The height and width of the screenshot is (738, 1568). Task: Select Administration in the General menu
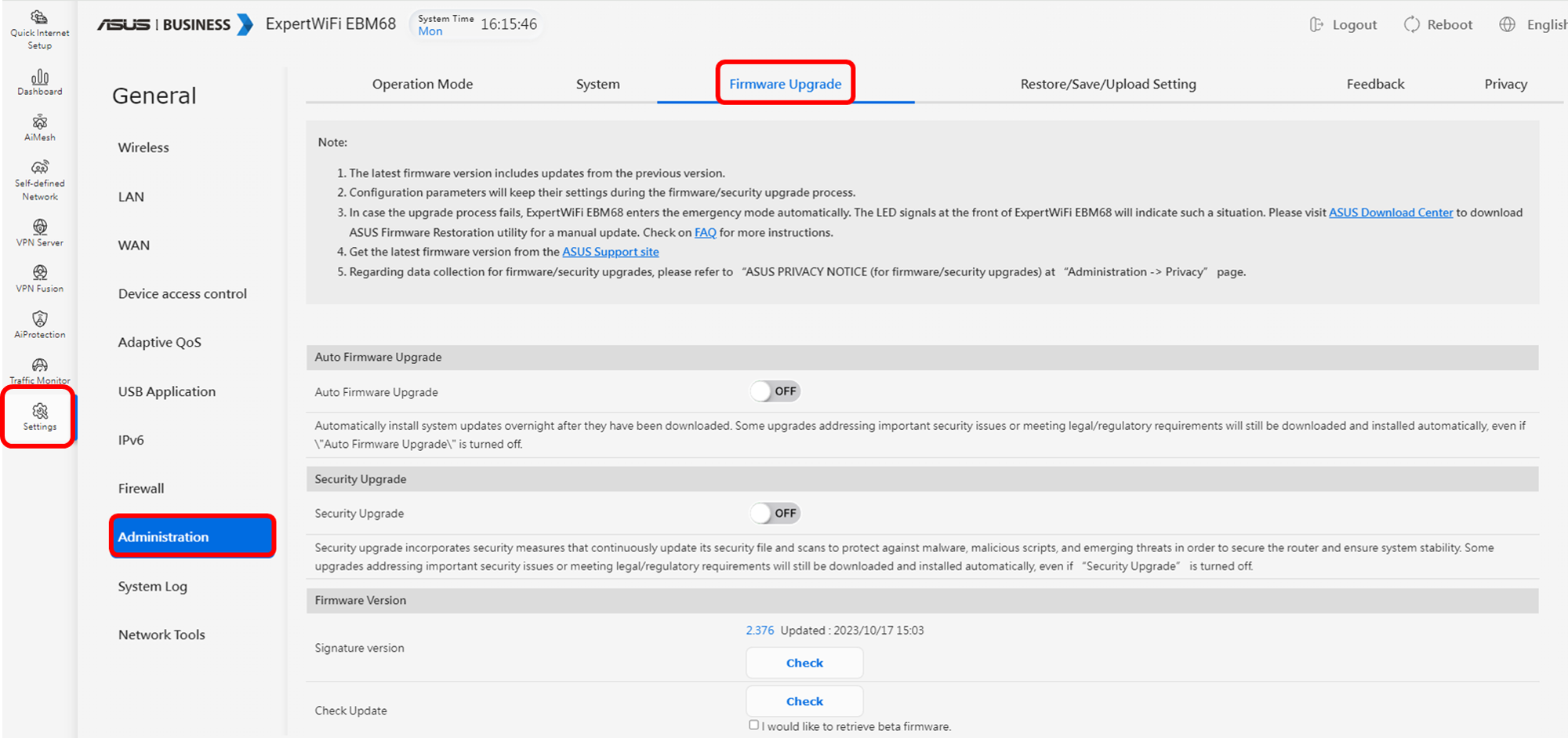192,536
